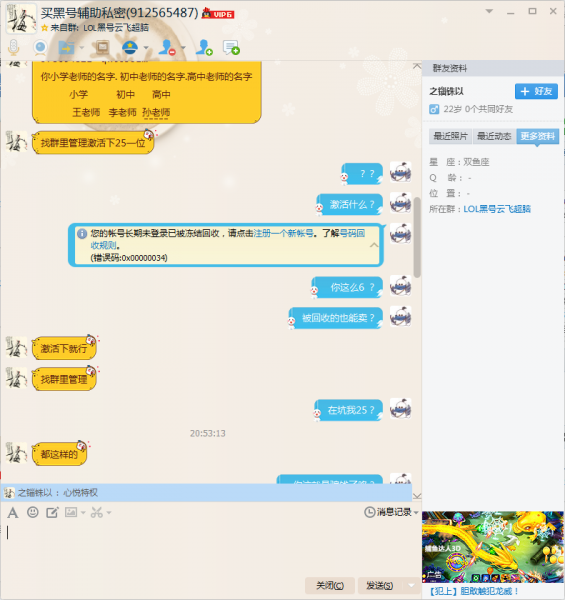Start a voice call with the microphone icon

13,47
